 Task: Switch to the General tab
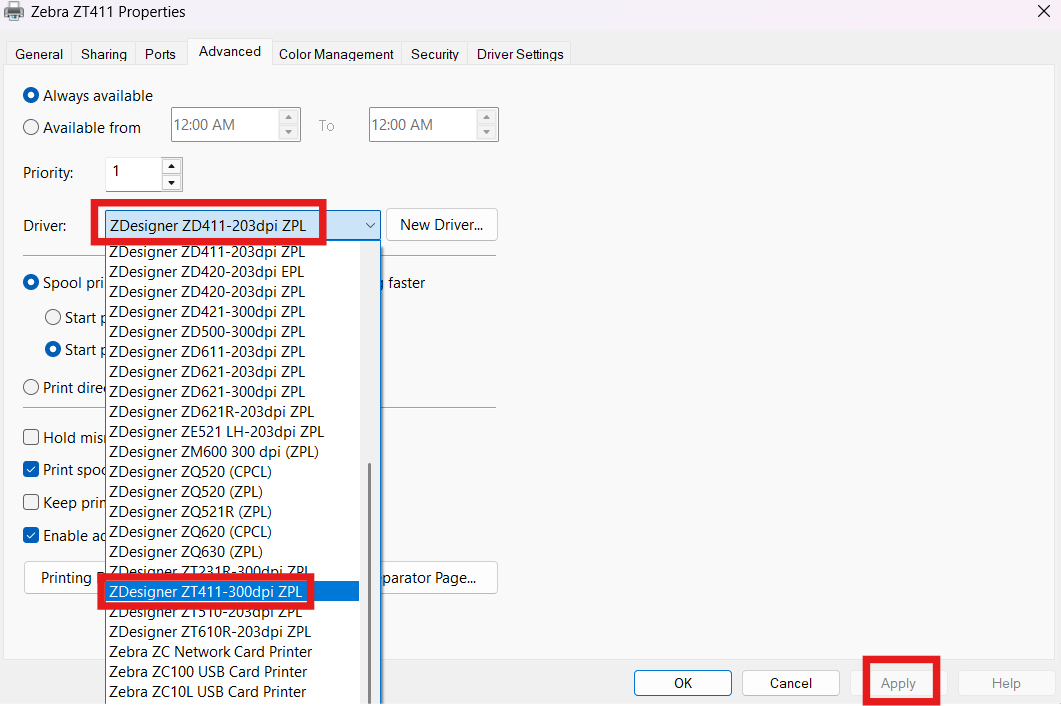39,54
